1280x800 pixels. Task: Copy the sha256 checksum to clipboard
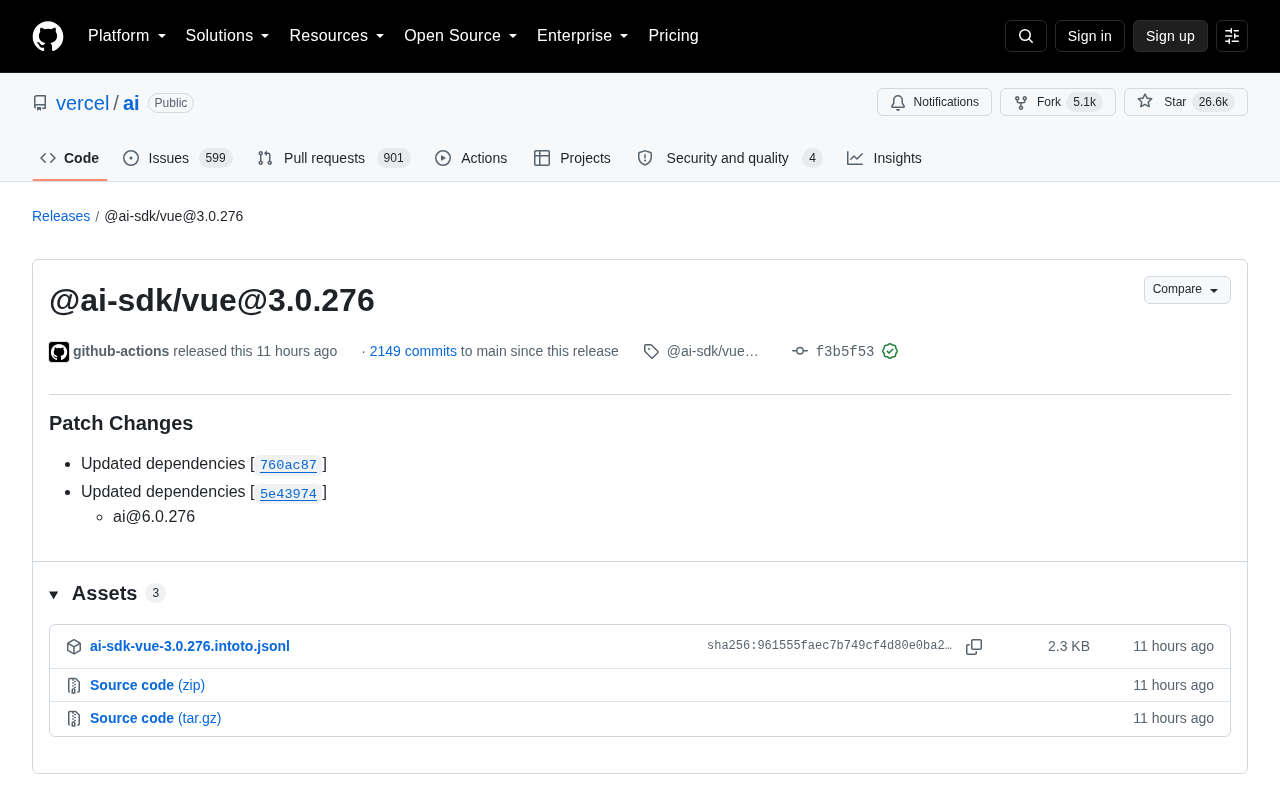point(974,647)
